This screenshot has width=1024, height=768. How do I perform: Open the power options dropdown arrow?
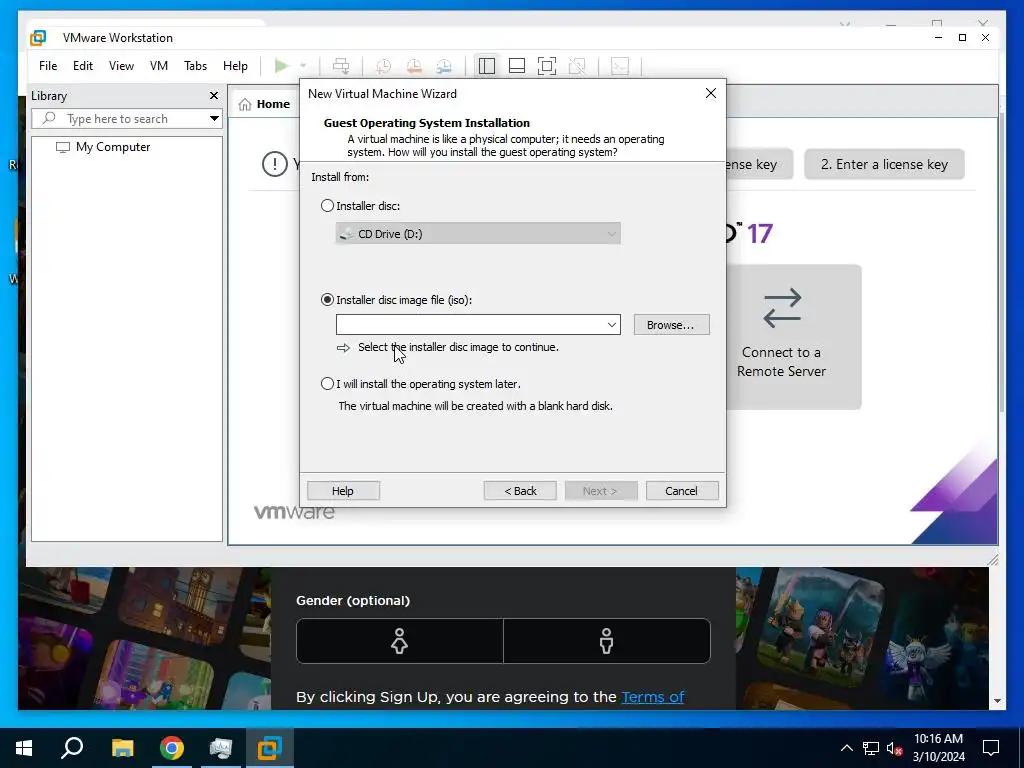tap(303, 66)
